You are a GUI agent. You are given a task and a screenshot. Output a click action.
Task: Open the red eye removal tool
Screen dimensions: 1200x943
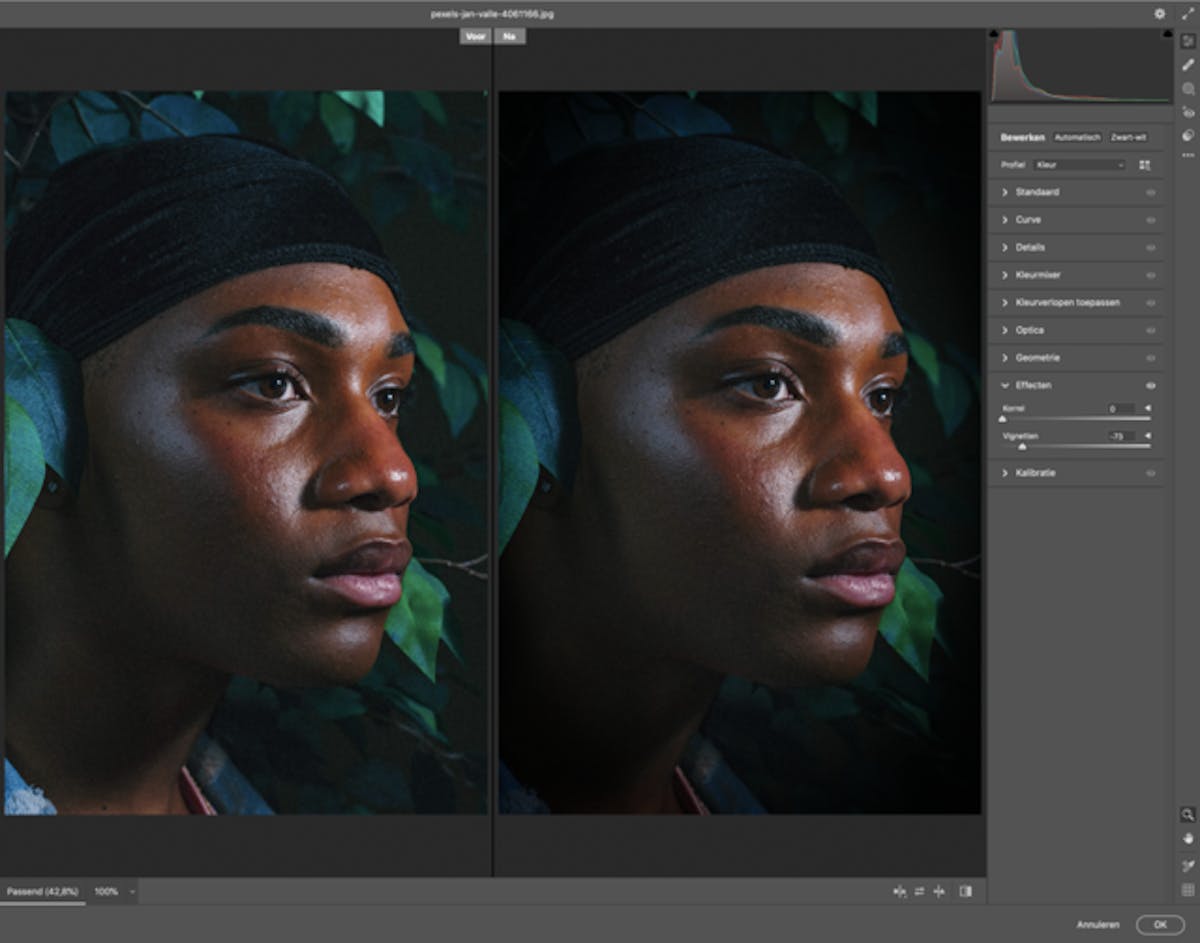point(1188,112)
